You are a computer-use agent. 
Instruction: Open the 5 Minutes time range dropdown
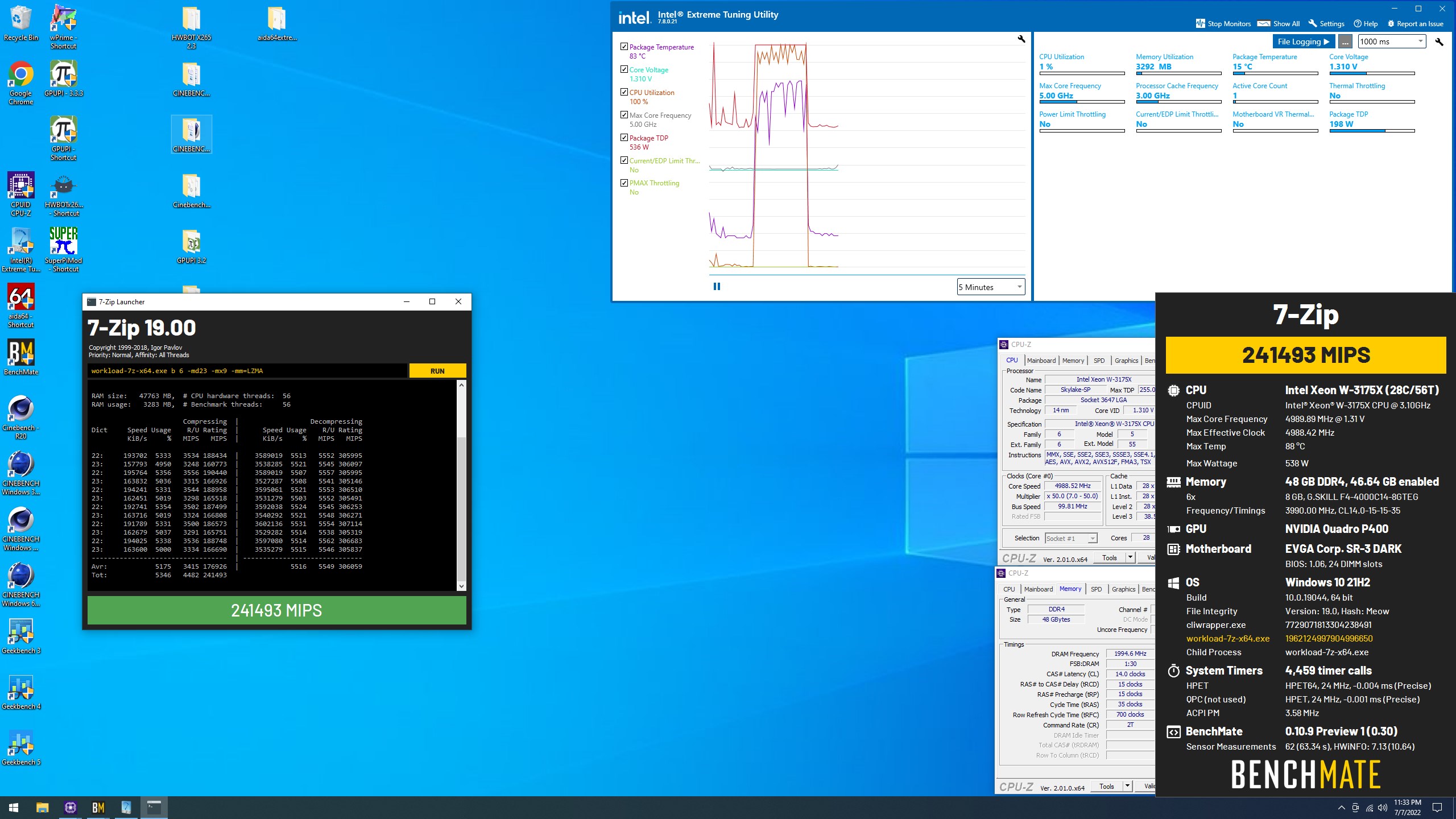[x=991, y=287]
